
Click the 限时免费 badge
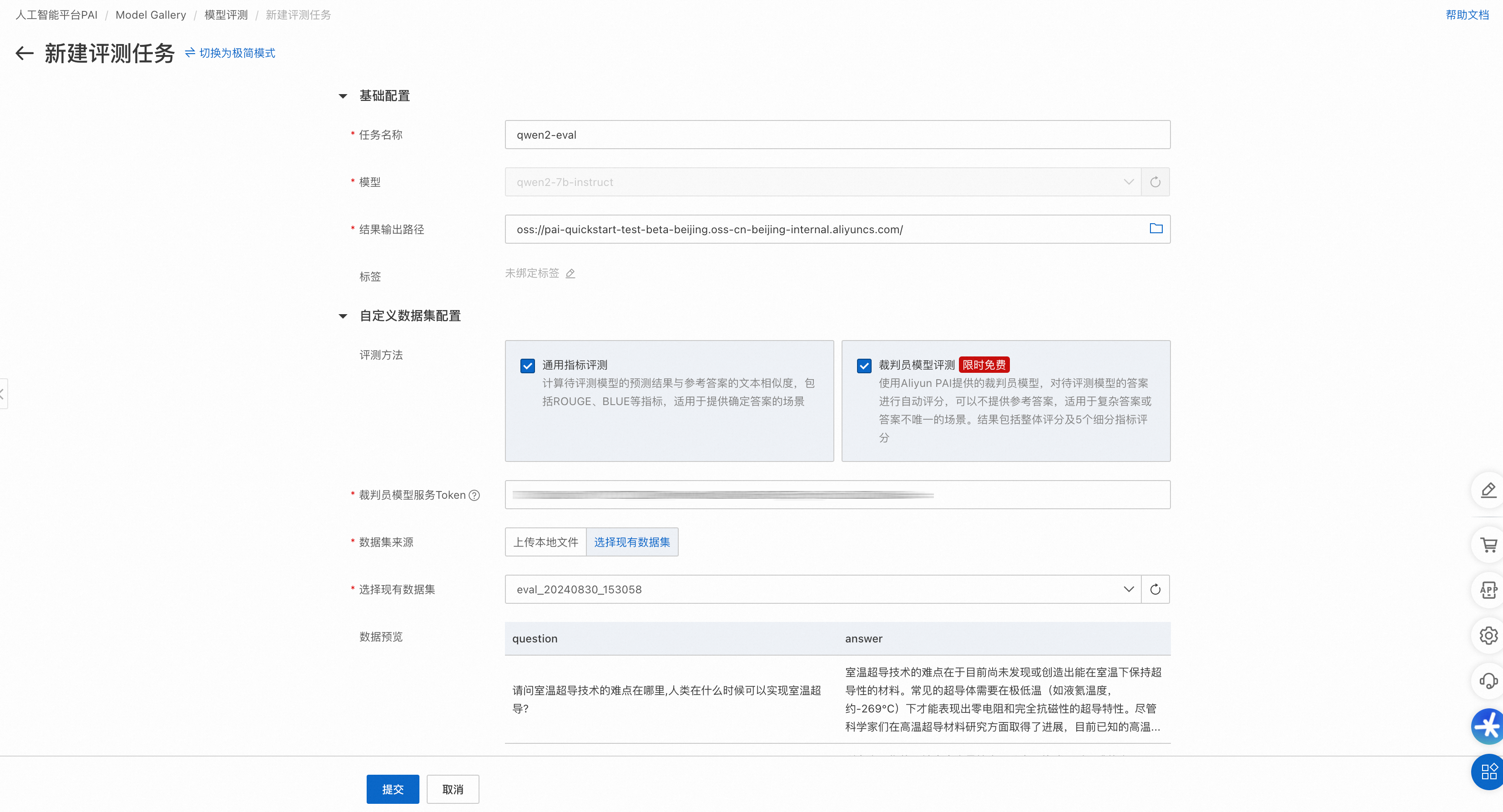984,365
